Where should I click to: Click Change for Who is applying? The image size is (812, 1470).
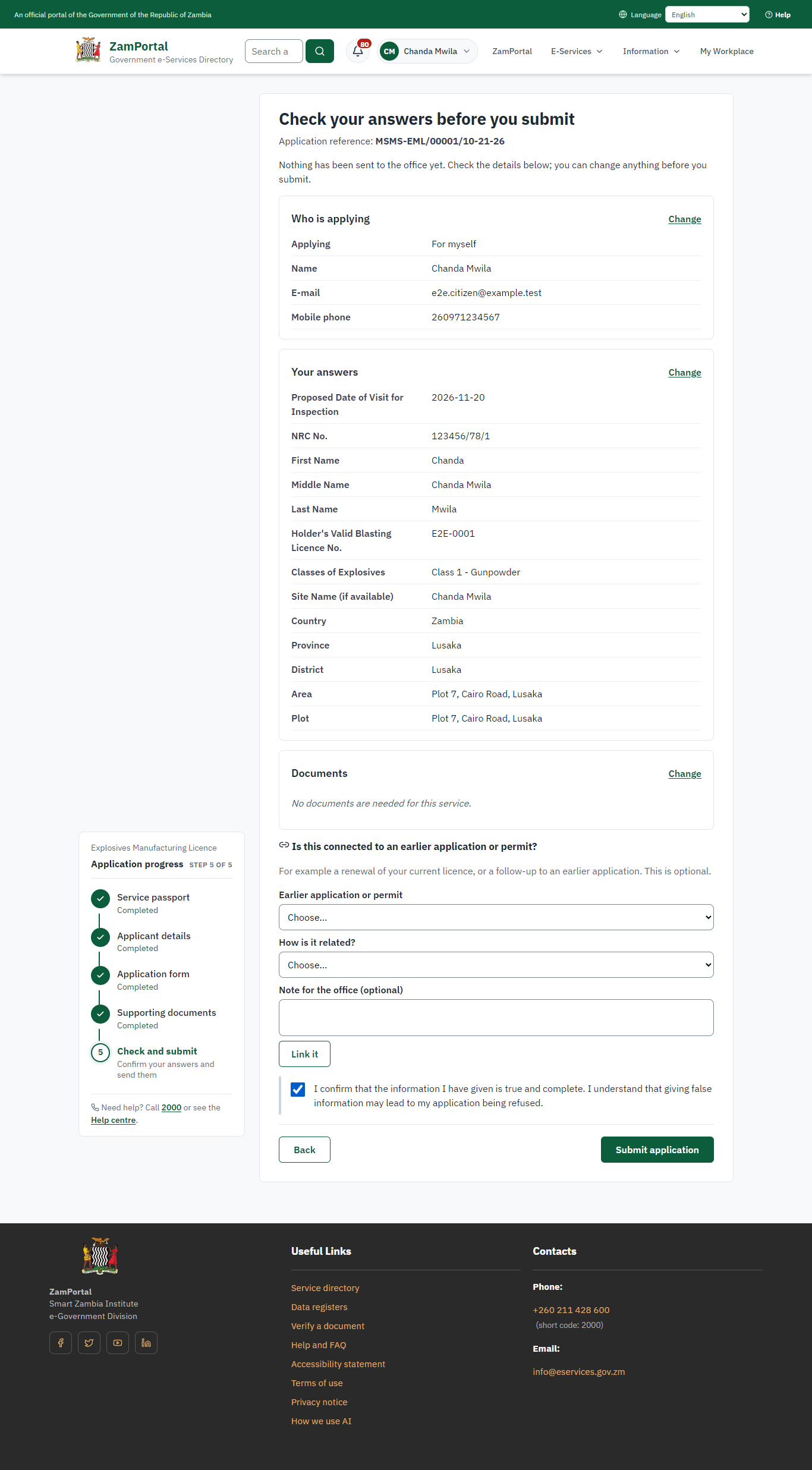click(x=685, y=219)
